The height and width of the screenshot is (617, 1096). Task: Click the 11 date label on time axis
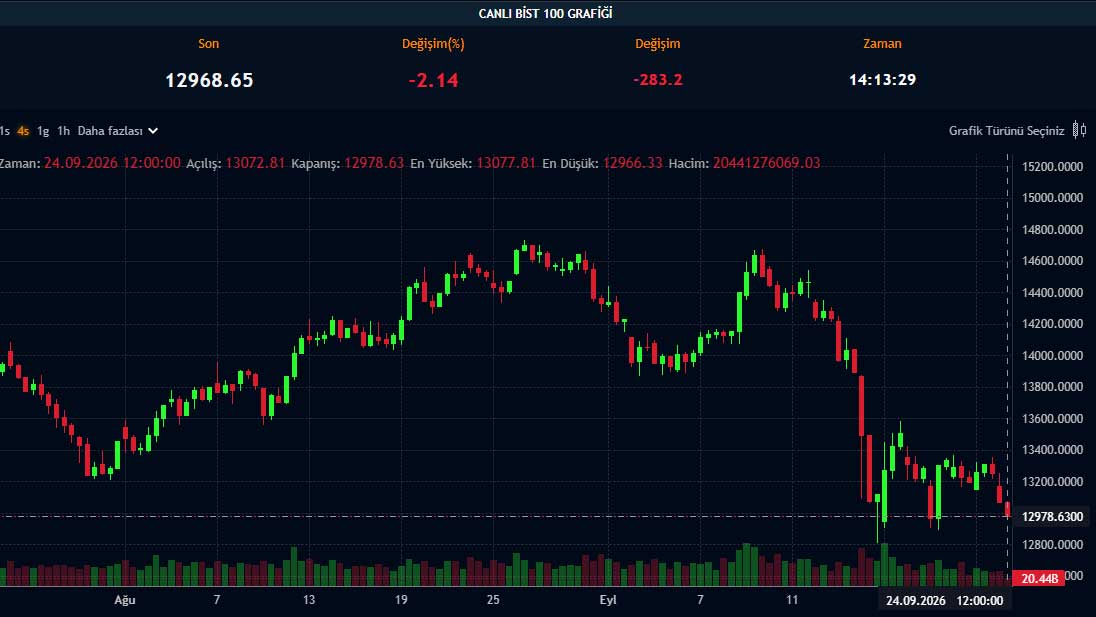pos(791,600)
